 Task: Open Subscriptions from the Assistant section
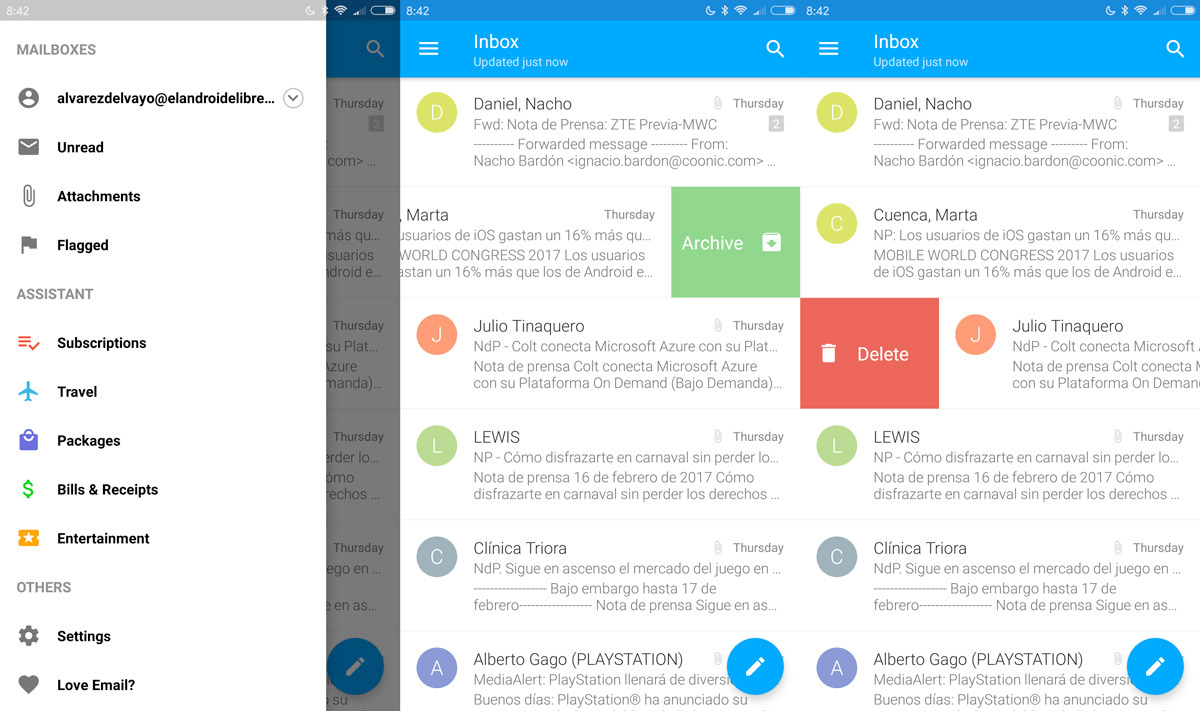pyautogui.click(x=101, y=343)
